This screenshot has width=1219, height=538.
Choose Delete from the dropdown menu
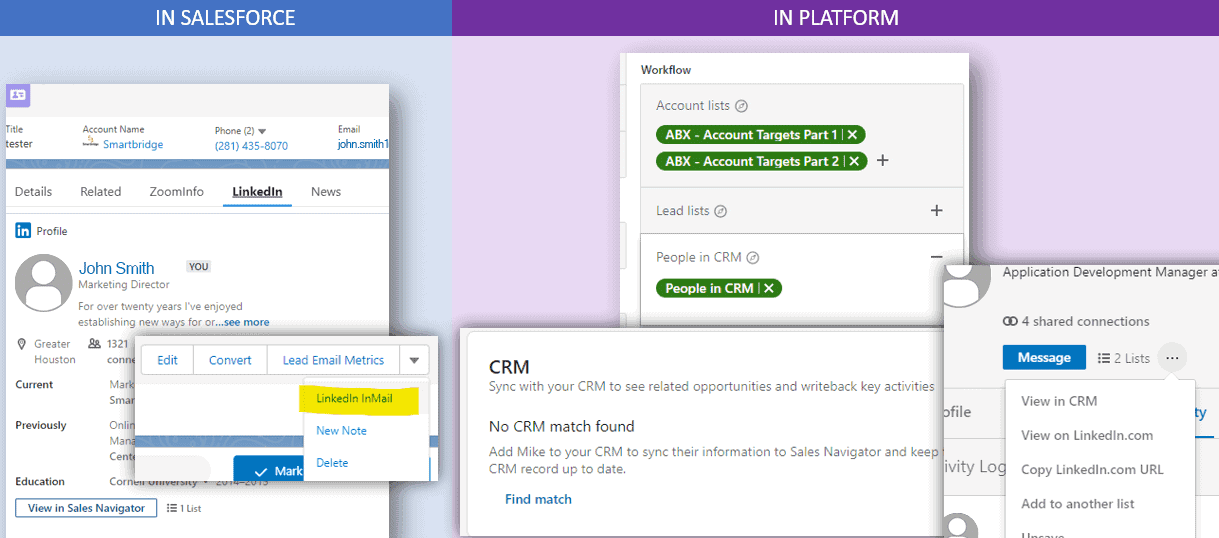pos(332,463)
